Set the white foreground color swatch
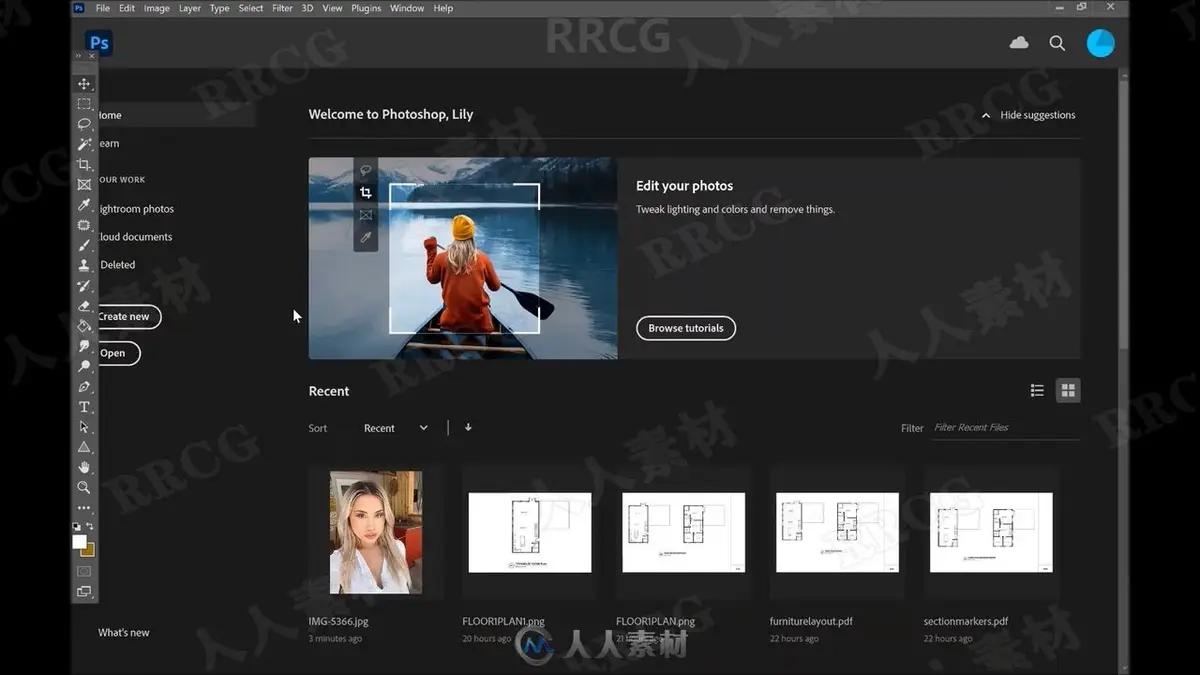The image size is (1200, 675). pos(79,541)
